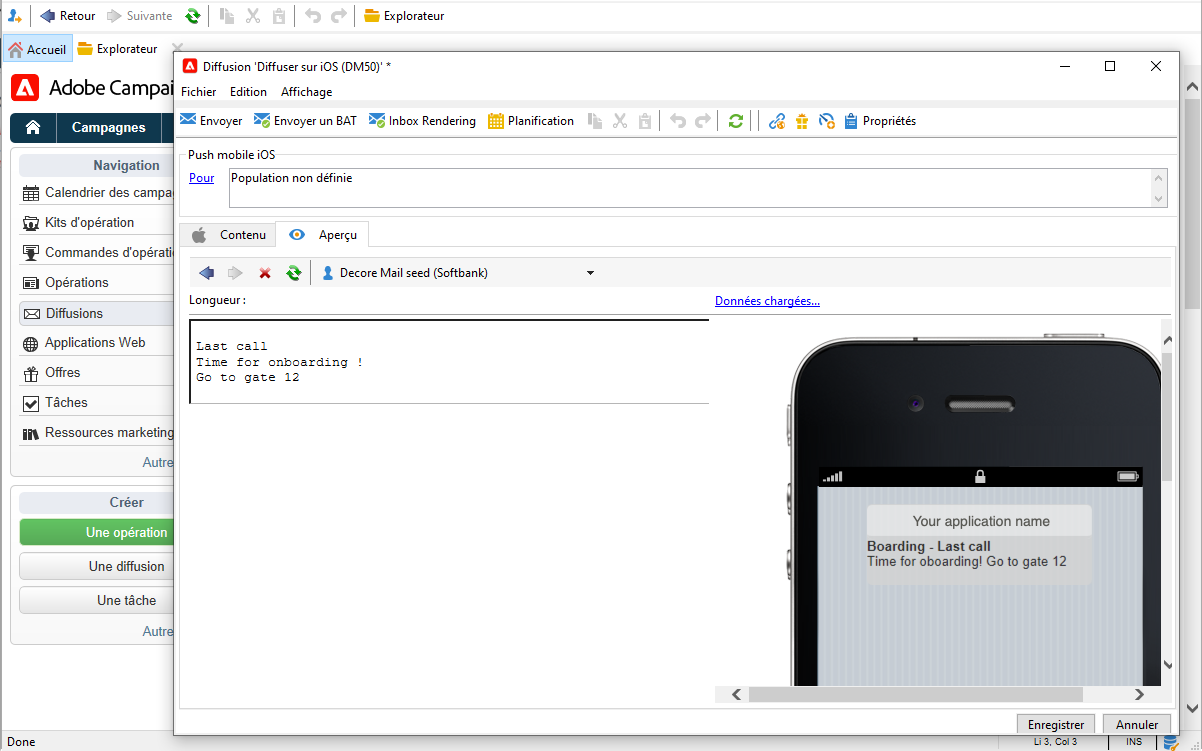
Task: Click the copy icon in delivery toolbar
Action: point(595,121)
